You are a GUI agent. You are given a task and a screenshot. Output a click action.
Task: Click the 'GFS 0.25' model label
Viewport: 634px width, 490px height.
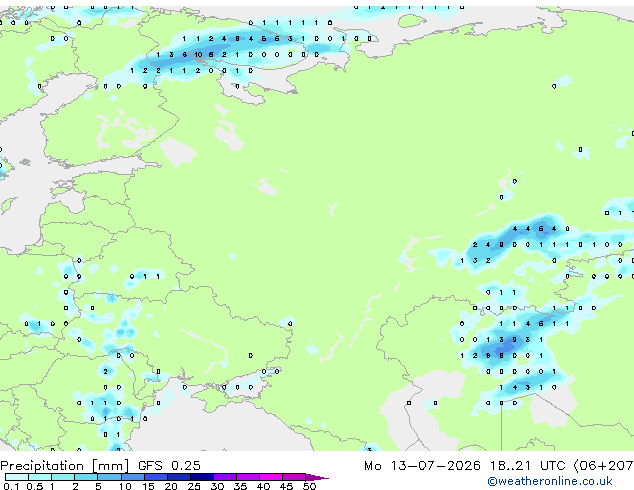click(x=169, y=466)
